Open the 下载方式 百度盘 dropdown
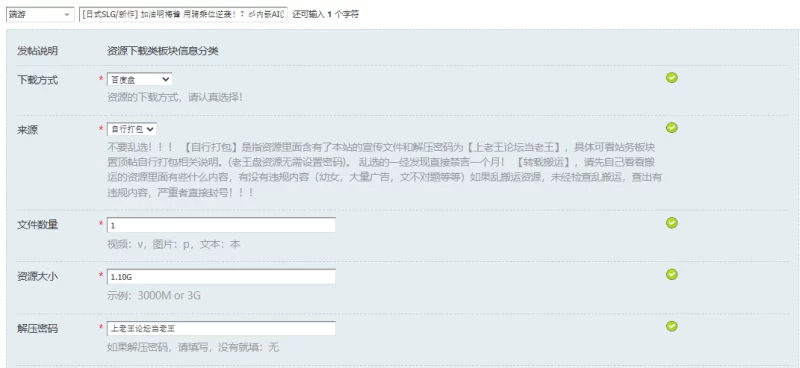 click(x=139, y=80)
